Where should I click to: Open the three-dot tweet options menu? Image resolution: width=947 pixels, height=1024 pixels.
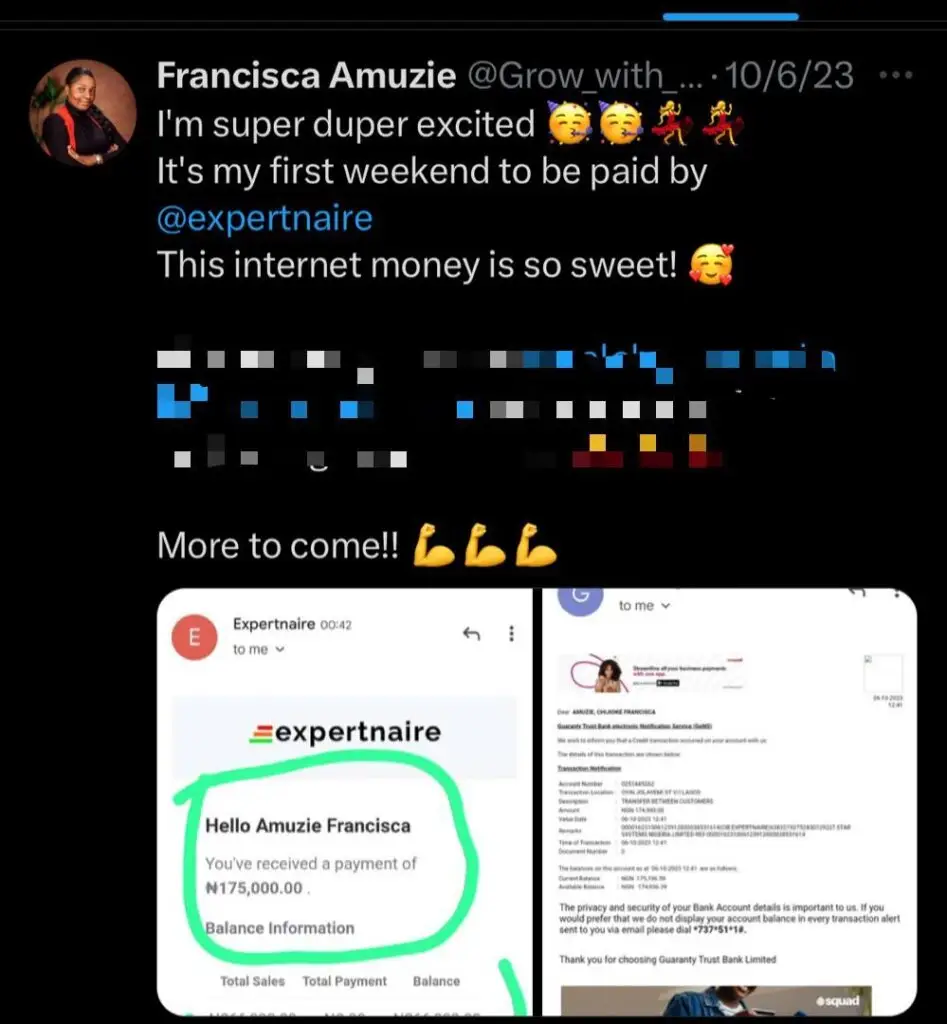coord(895,75)
